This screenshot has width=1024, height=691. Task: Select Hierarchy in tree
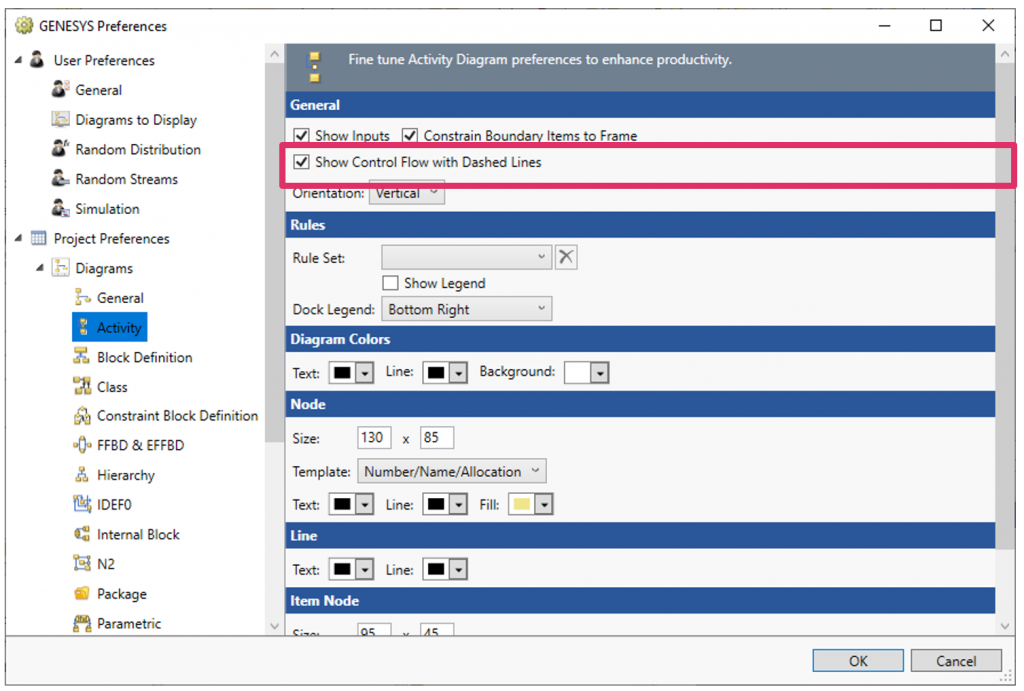tap(125, 475)
